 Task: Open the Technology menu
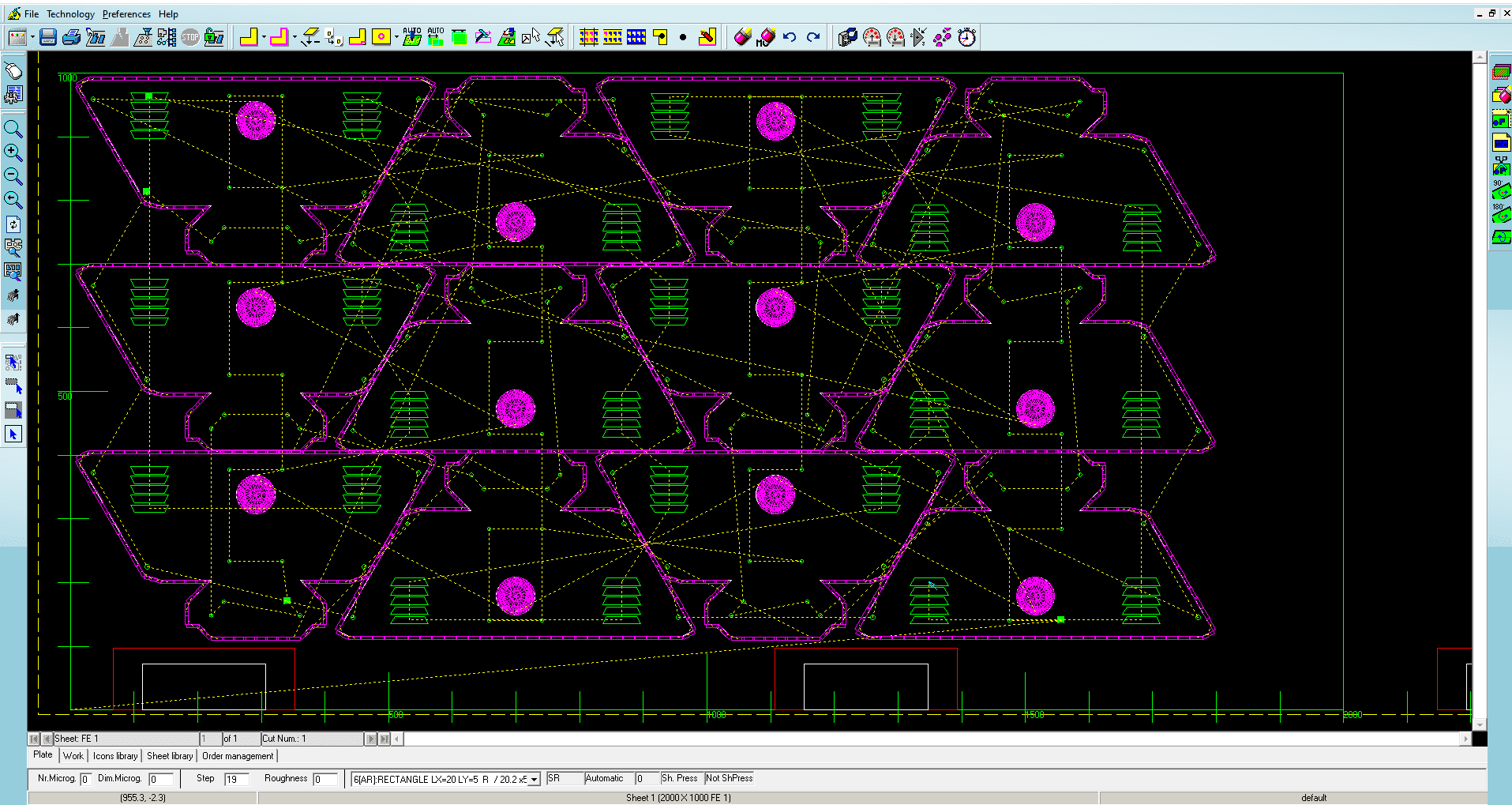(70, 14)
